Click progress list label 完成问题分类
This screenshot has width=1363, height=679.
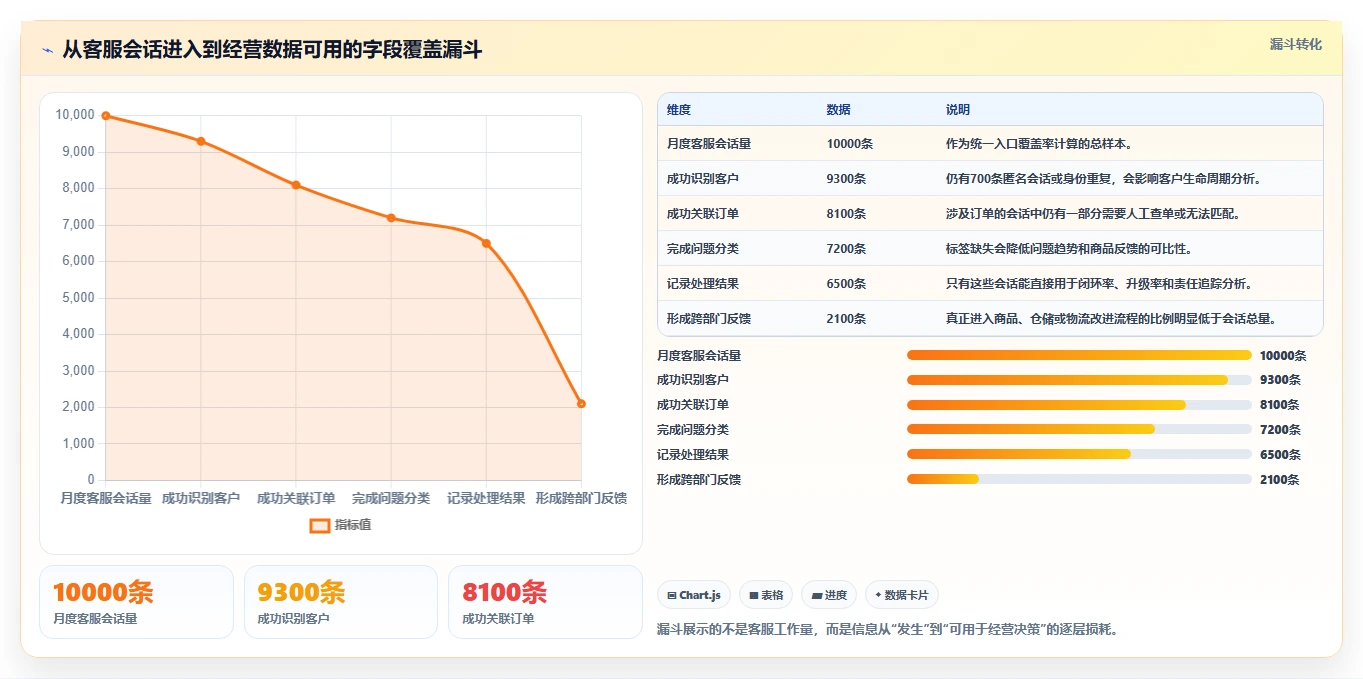coord(693,430)
